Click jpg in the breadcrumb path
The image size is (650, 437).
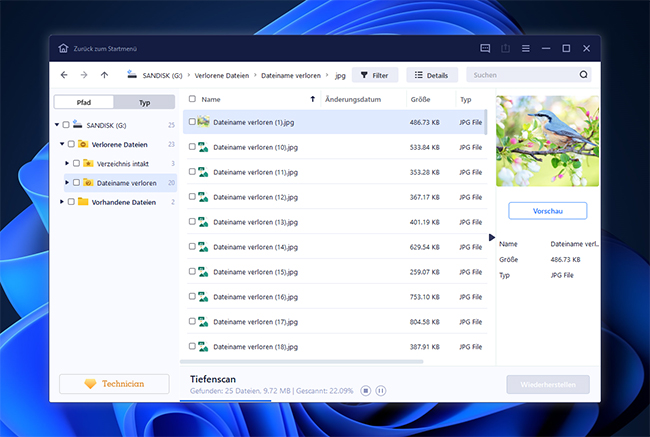340,75
